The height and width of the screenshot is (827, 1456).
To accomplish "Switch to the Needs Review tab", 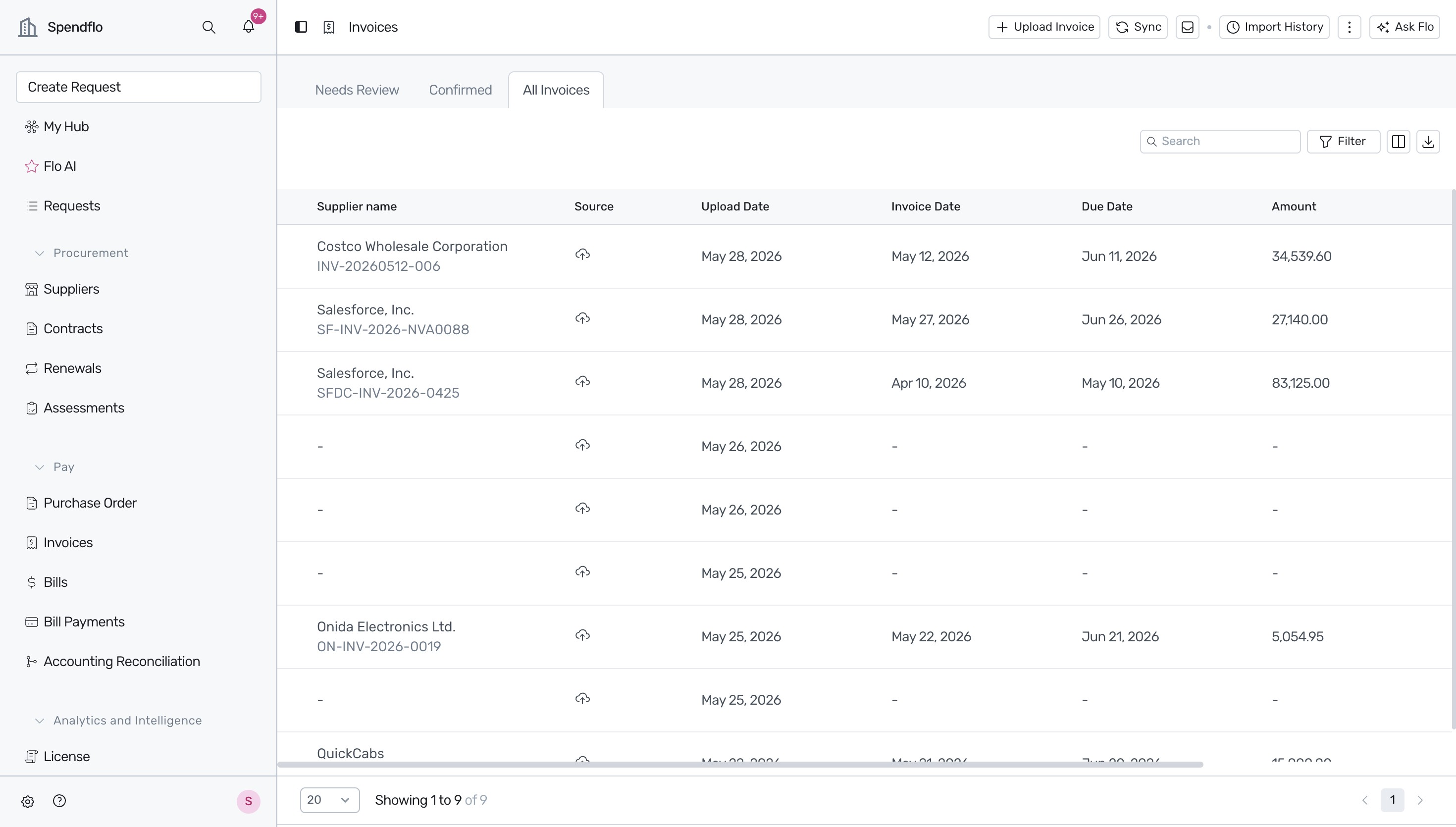I will [357, 90].
